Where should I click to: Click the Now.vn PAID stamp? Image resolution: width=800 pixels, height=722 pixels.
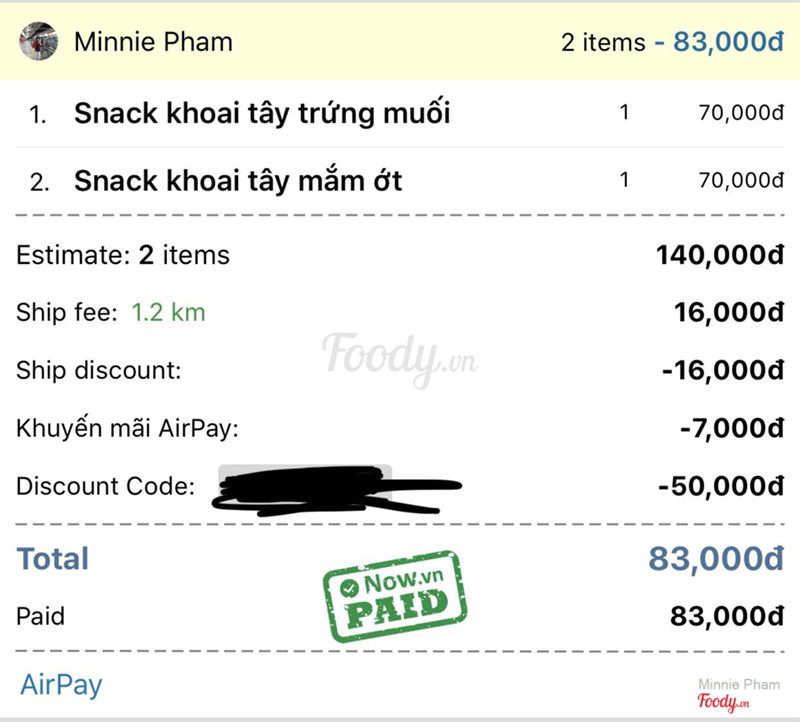(395, 596)
